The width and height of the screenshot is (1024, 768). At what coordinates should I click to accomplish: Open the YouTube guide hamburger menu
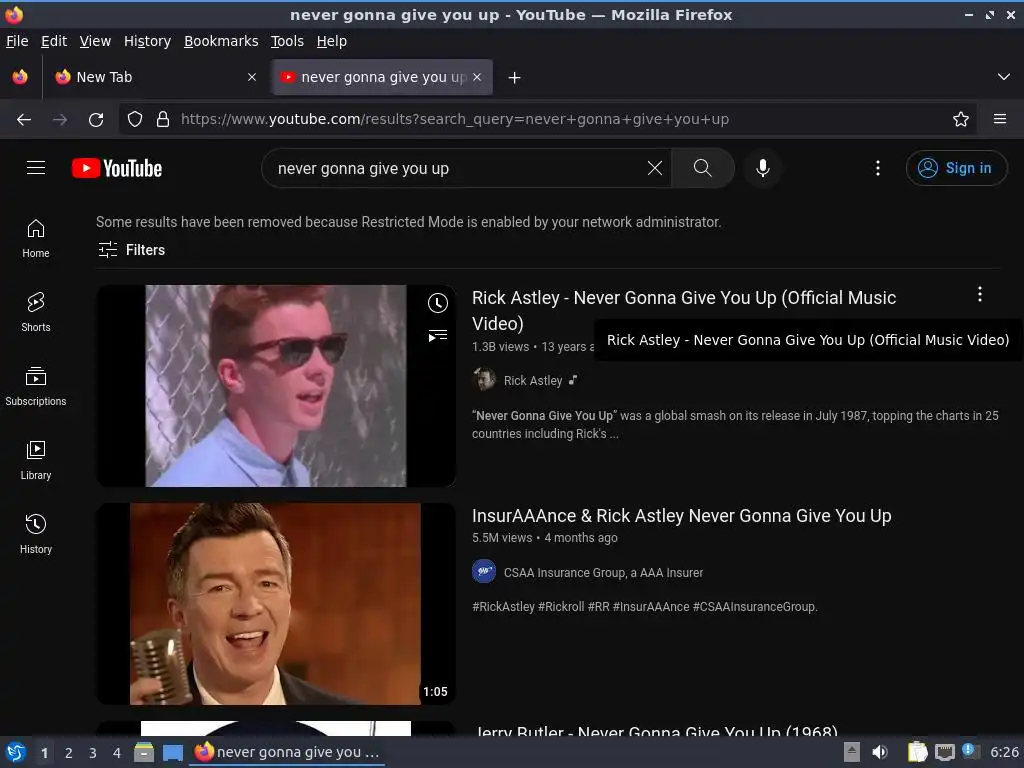(36, 168)
